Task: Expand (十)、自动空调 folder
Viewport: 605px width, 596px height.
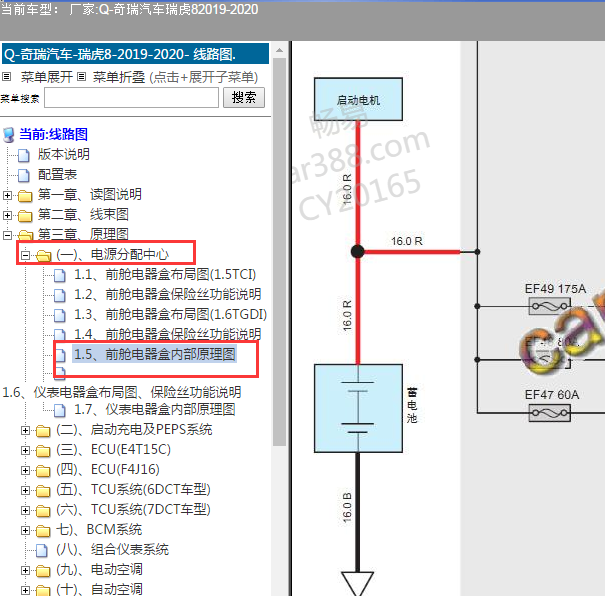Action: click(x=25, y=591)
